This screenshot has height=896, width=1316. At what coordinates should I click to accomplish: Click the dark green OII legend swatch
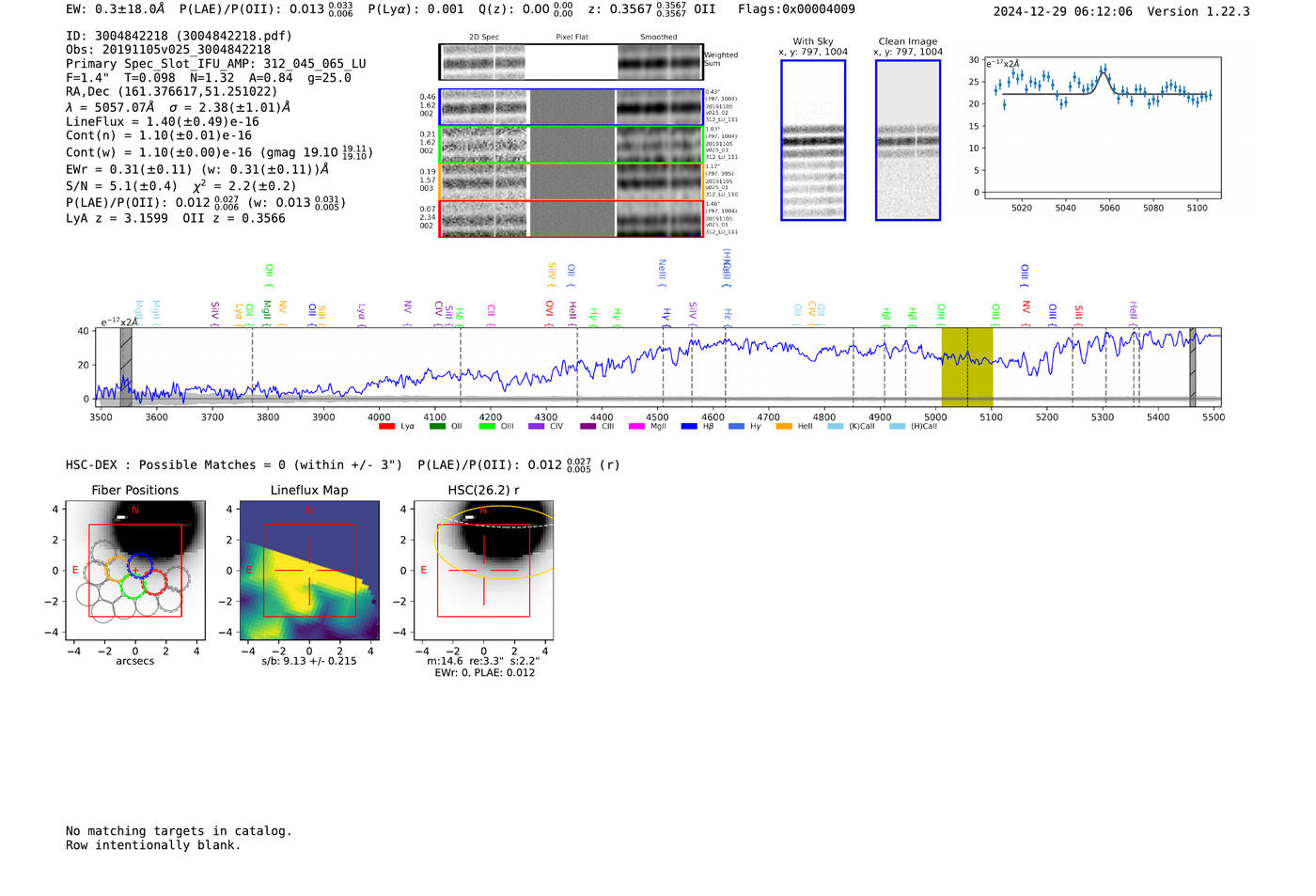pos(437,427)
